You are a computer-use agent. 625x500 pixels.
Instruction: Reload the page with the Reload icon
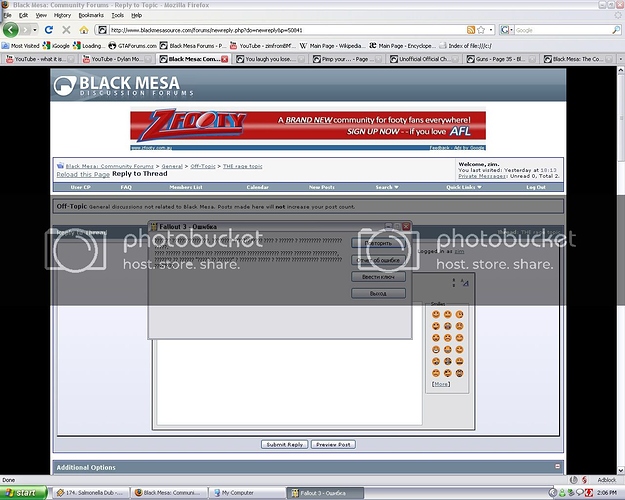[49, 30]
